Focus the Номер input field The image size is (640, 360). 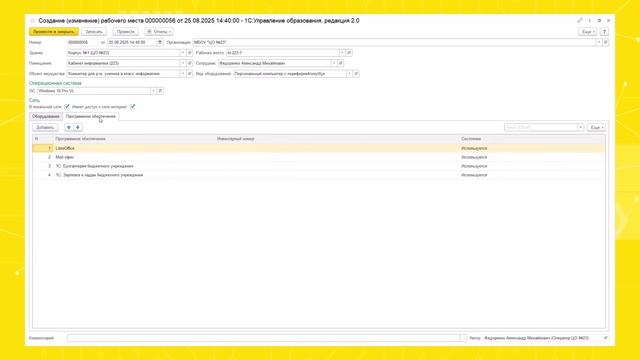click(82, 42)
